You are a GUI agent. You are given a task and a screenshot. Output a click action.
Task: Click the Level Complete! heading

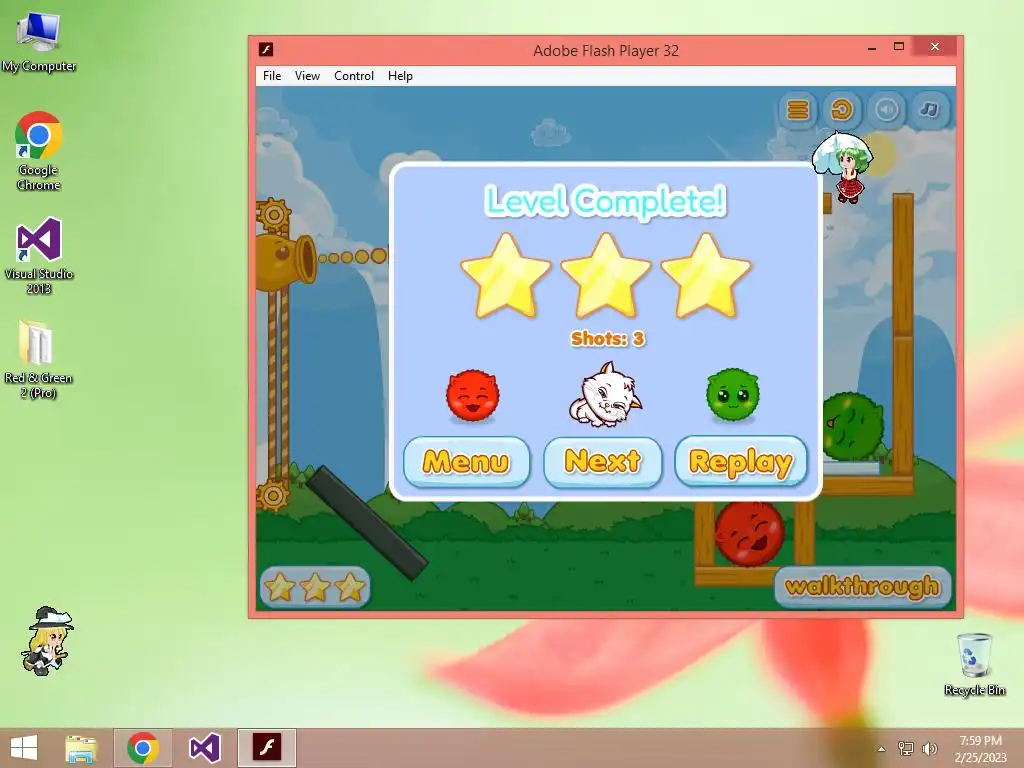pos(605,200)
